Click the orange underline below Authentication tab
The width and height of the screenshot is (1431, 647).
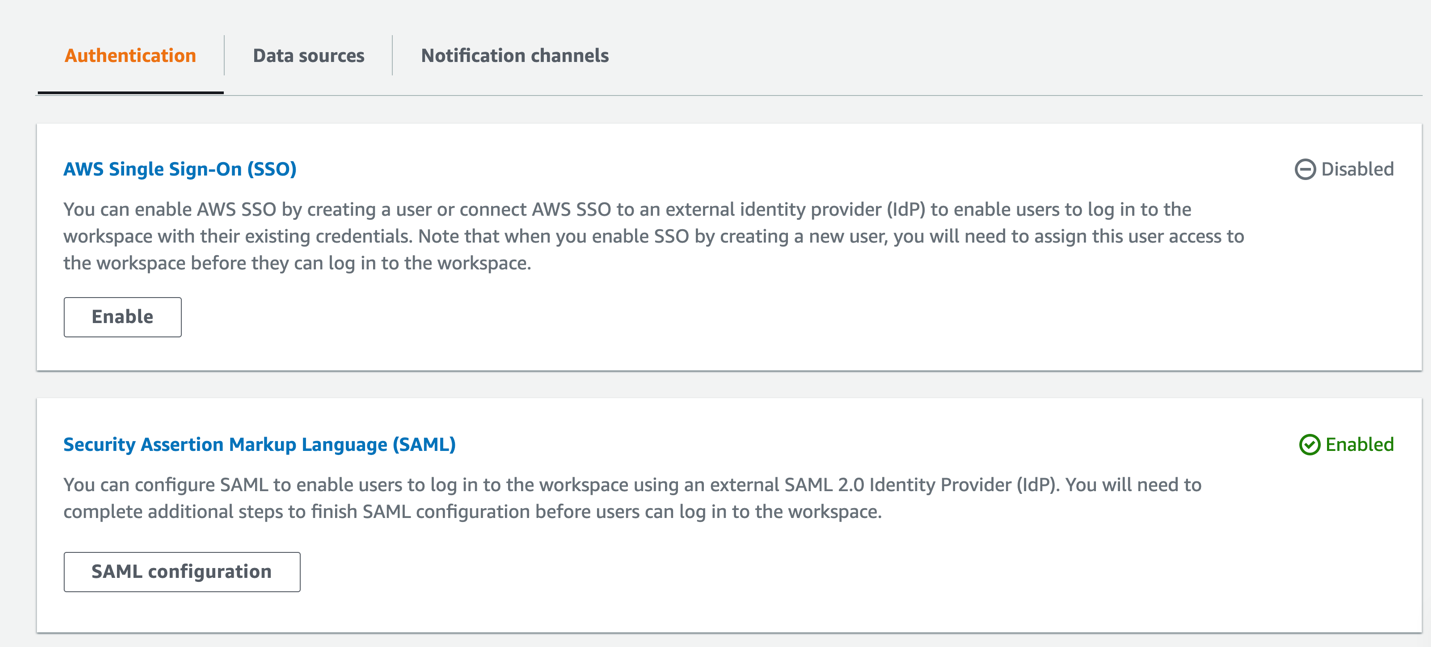130,93
